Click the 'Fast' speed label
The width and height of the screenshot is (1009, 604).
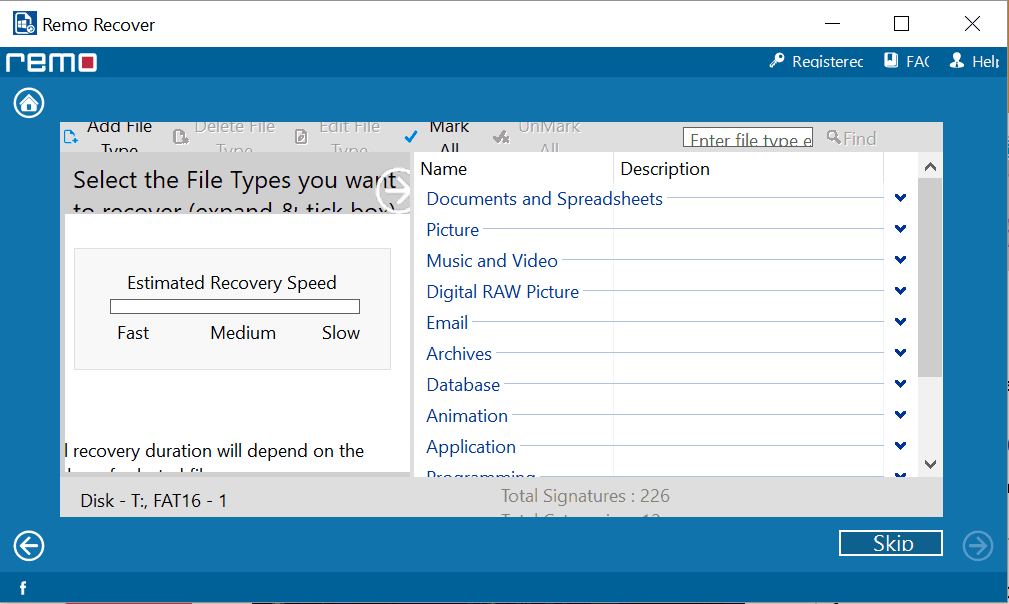point(133,333)
